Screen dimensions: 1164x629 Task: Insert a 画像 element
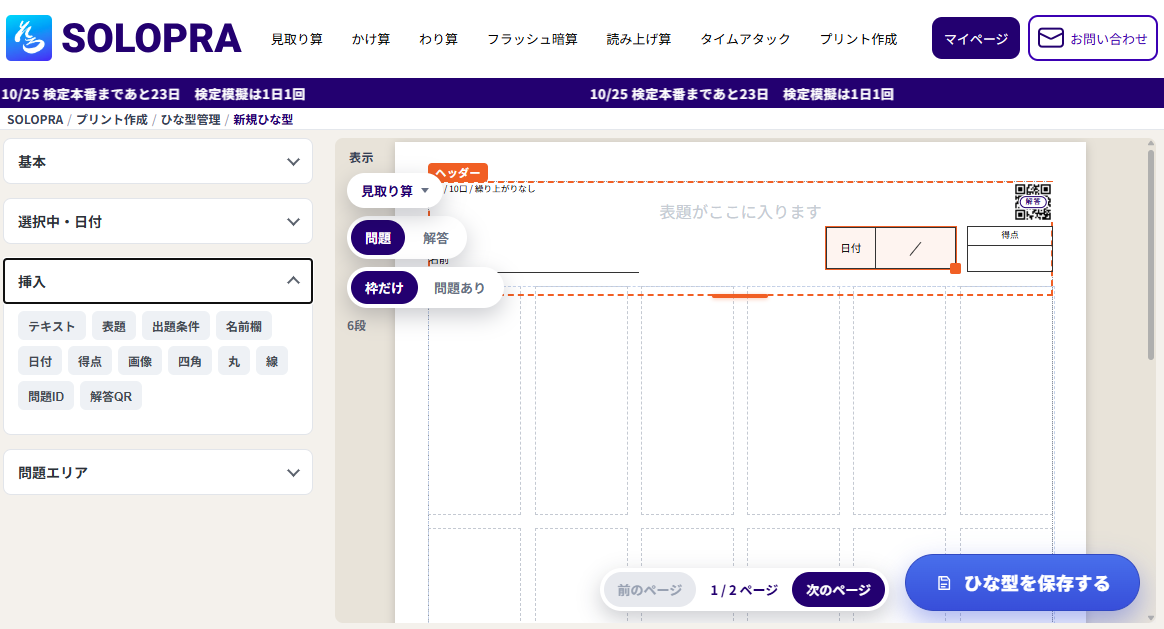coord(140,361)
